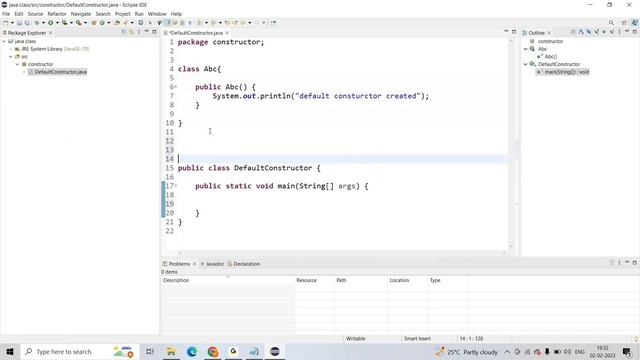Close the Package Explorer tab
Screen dimensions: 640x360
tap(51, 33)
